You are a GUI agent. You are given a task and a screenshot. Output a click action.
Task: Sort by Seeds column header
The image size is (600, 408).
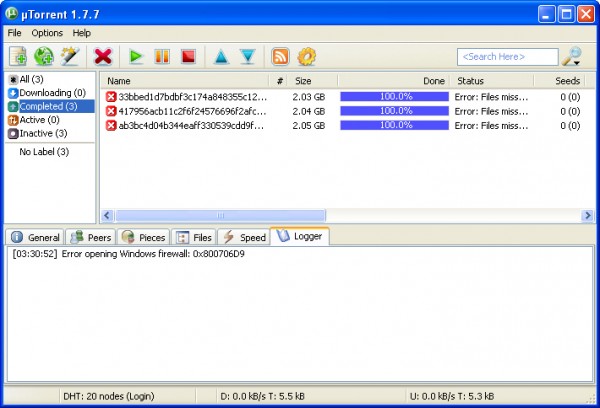tap(559, 81)
